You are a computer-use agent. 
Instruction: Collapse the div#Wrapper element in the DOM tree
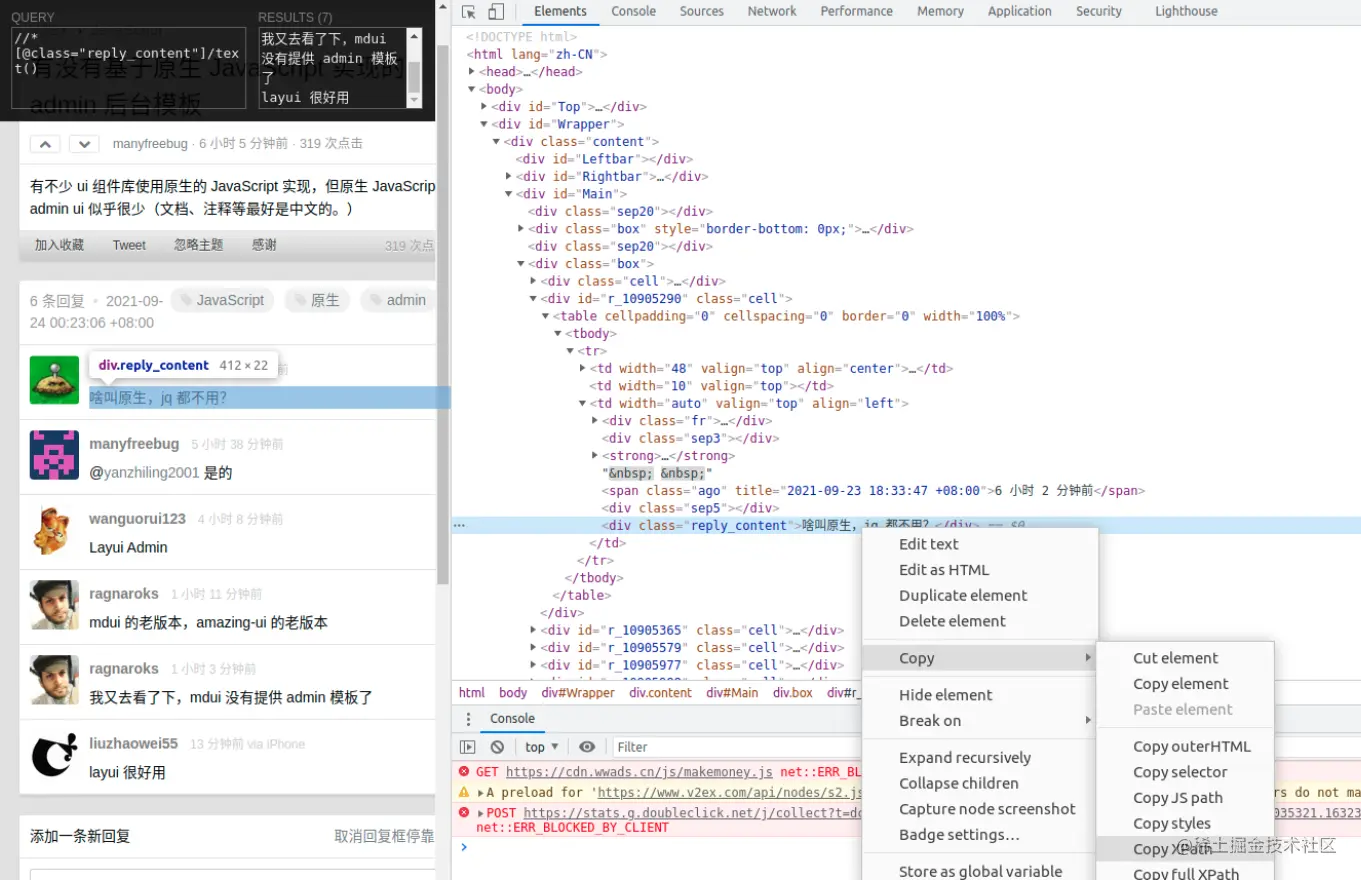484,124
